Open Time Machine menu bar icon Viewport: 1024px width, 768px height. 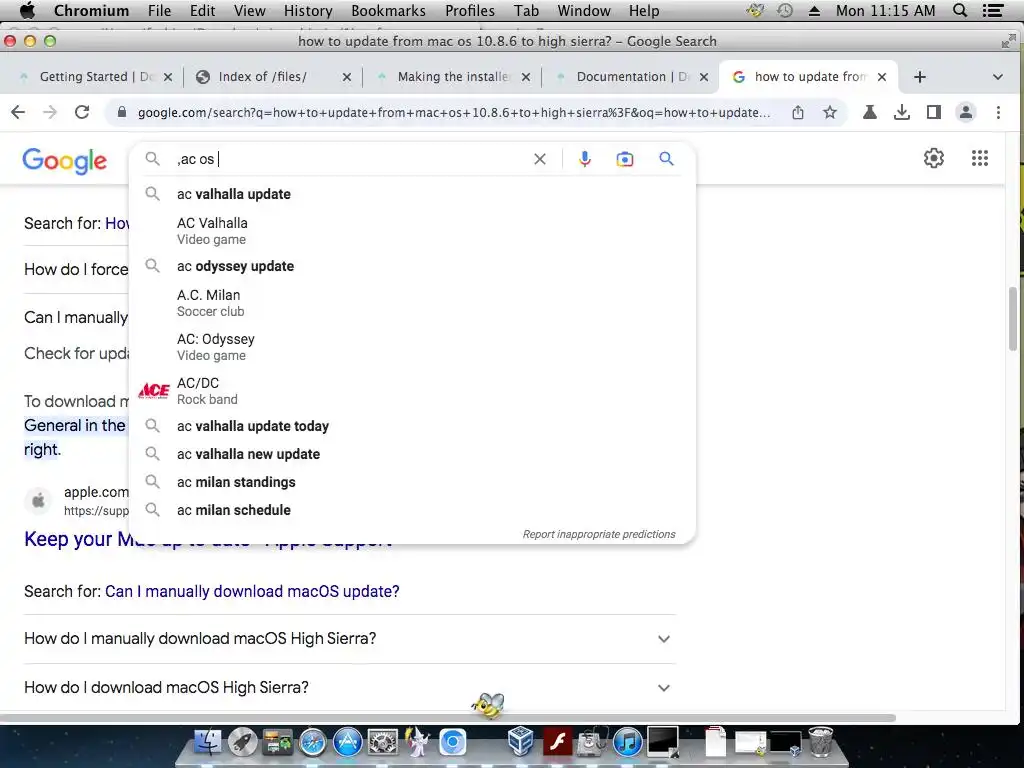[x=785, y=10]
